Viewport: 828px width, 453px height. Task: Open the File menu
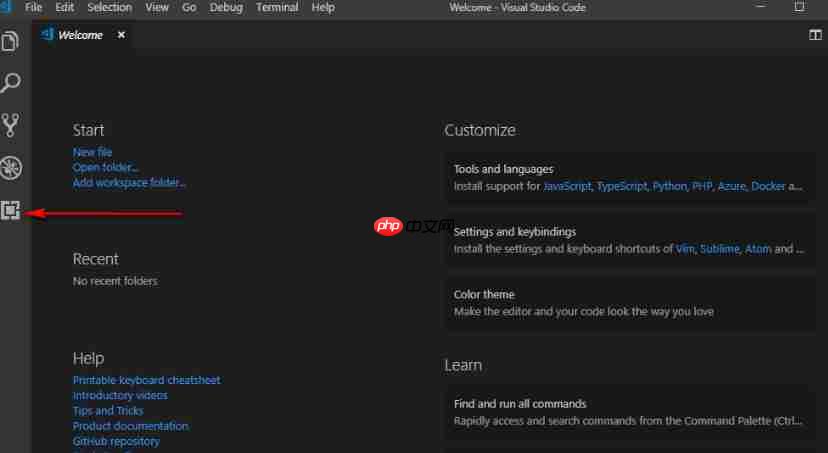tap(33, 7)
